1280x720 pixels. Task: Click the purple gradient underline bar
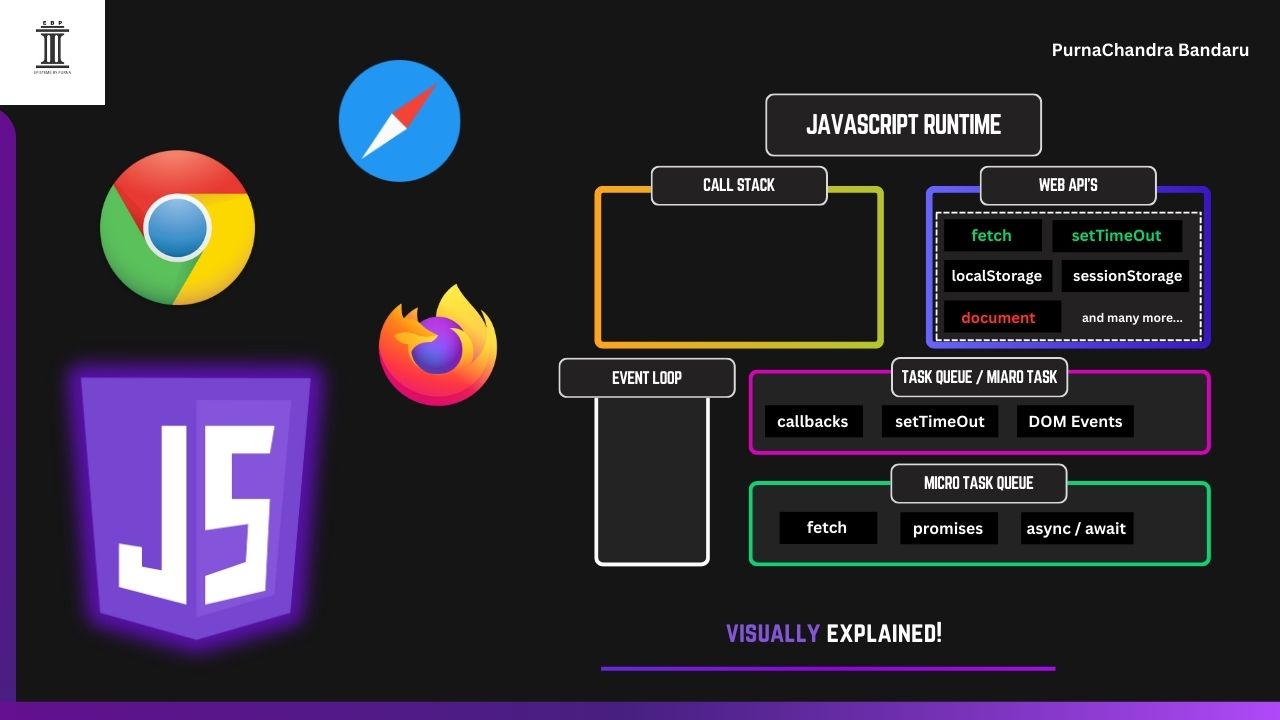pos(828,667)
